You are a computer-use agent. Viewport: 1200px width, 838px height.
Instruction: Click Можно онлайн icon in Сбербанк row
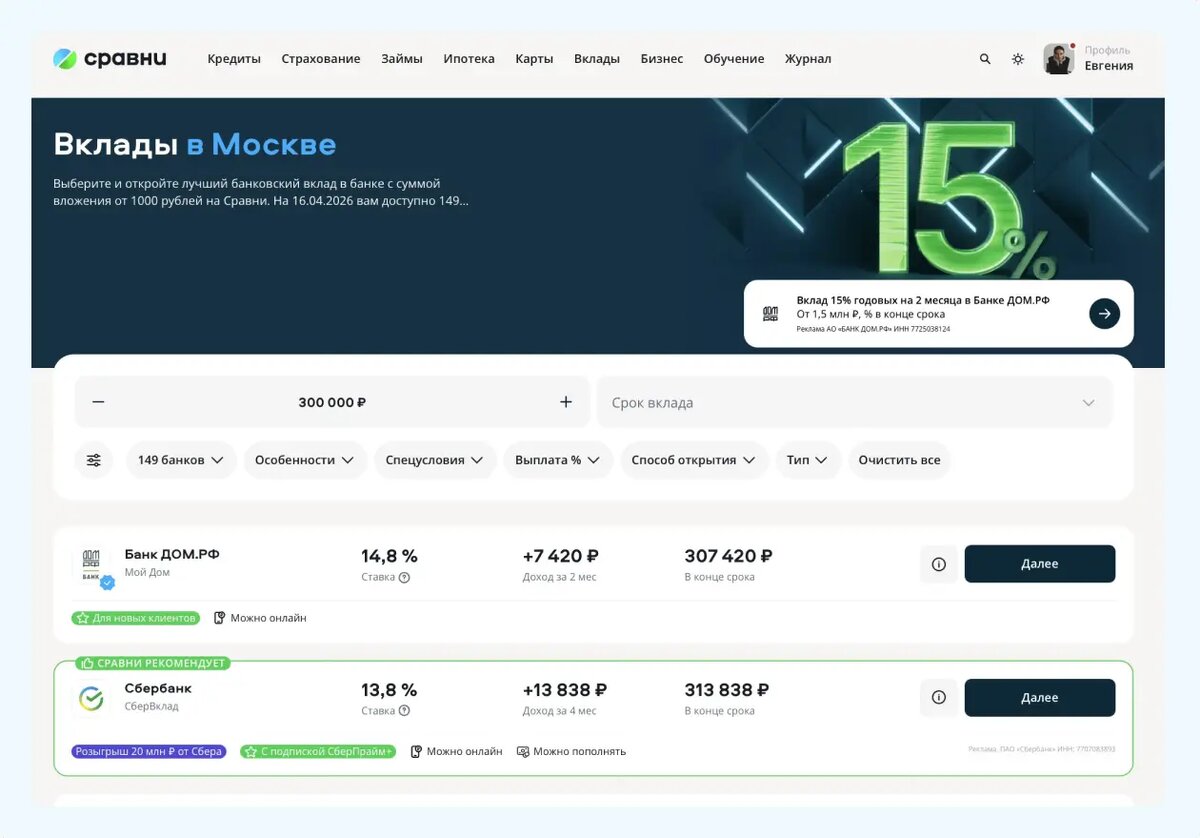click(x=417, y=751)
